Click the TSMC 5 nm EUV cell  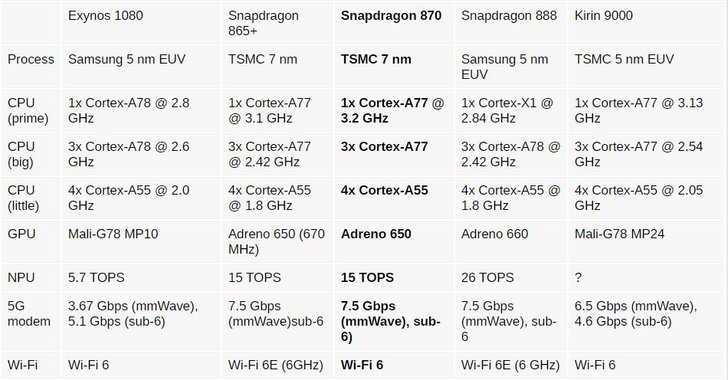pyautogui.click(x=624, y=59)
